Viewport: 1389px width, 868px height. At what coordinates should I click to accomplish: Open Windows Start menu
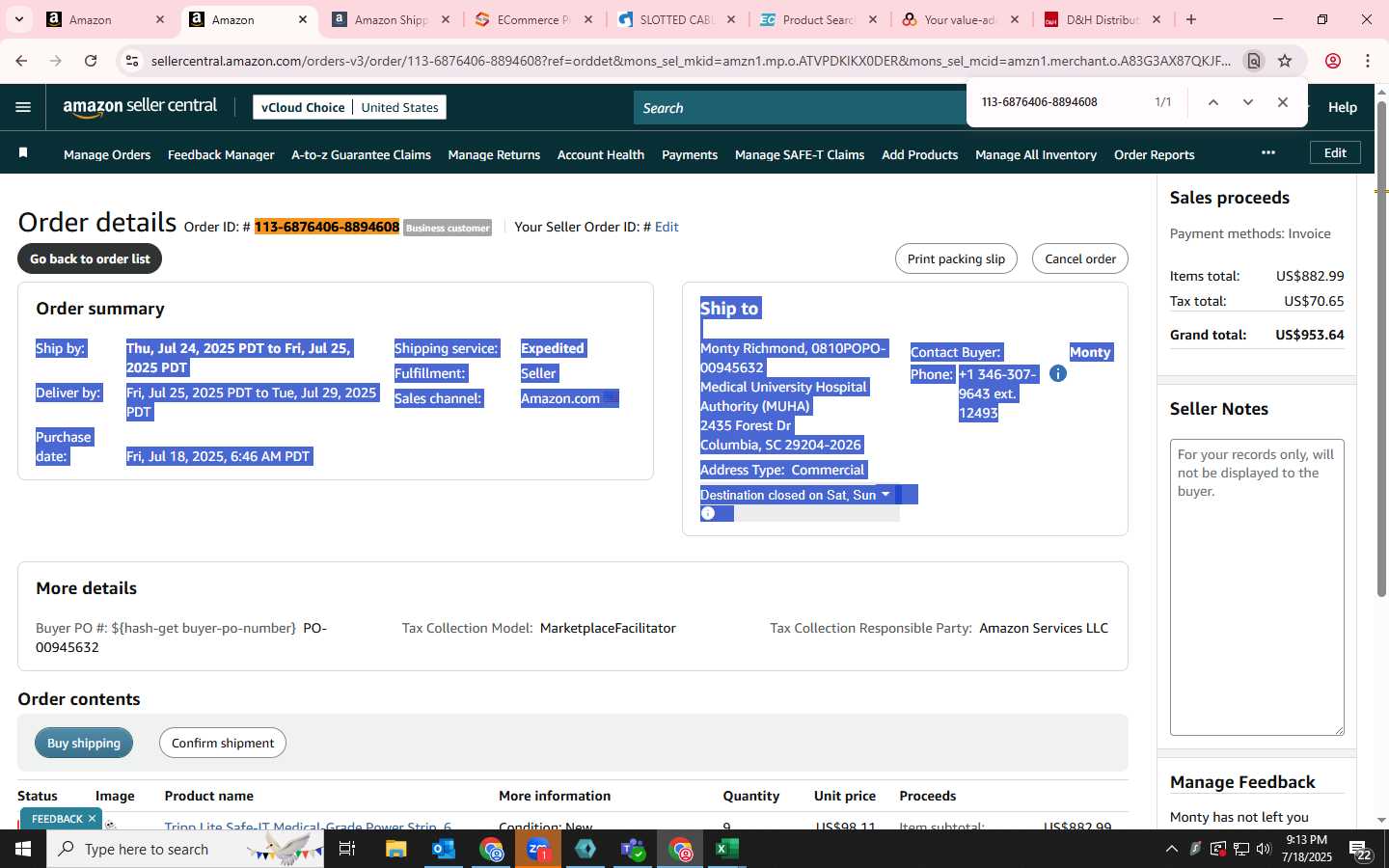coord(23,849)
